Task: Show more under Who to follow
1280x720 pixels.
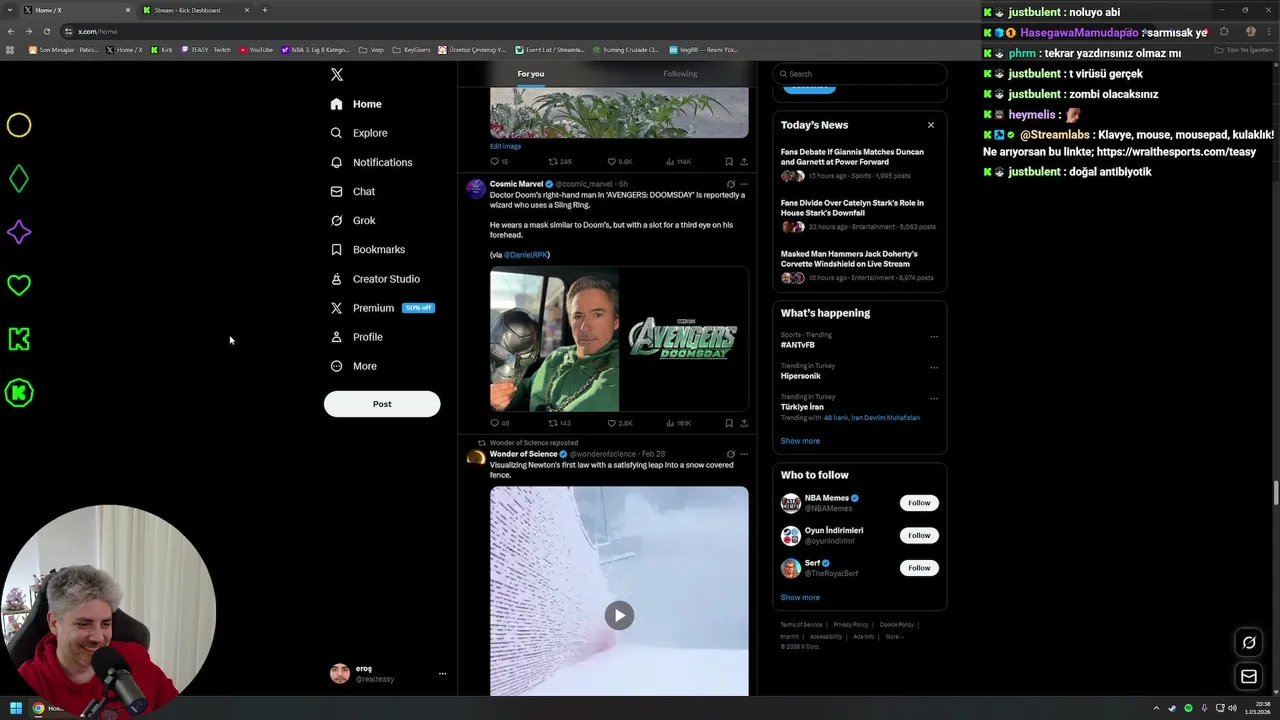Action: coord(800,598)
